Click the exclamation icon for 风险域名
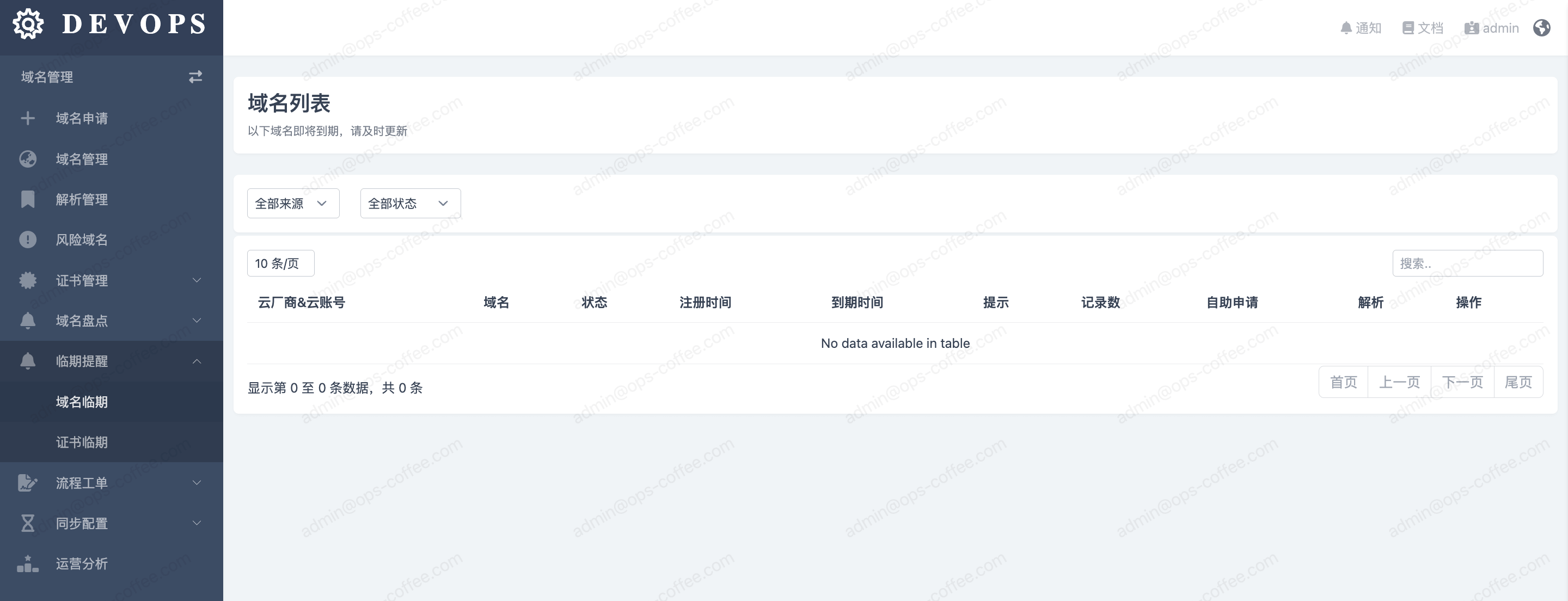The image size is (1568, 601). (27, 240)
